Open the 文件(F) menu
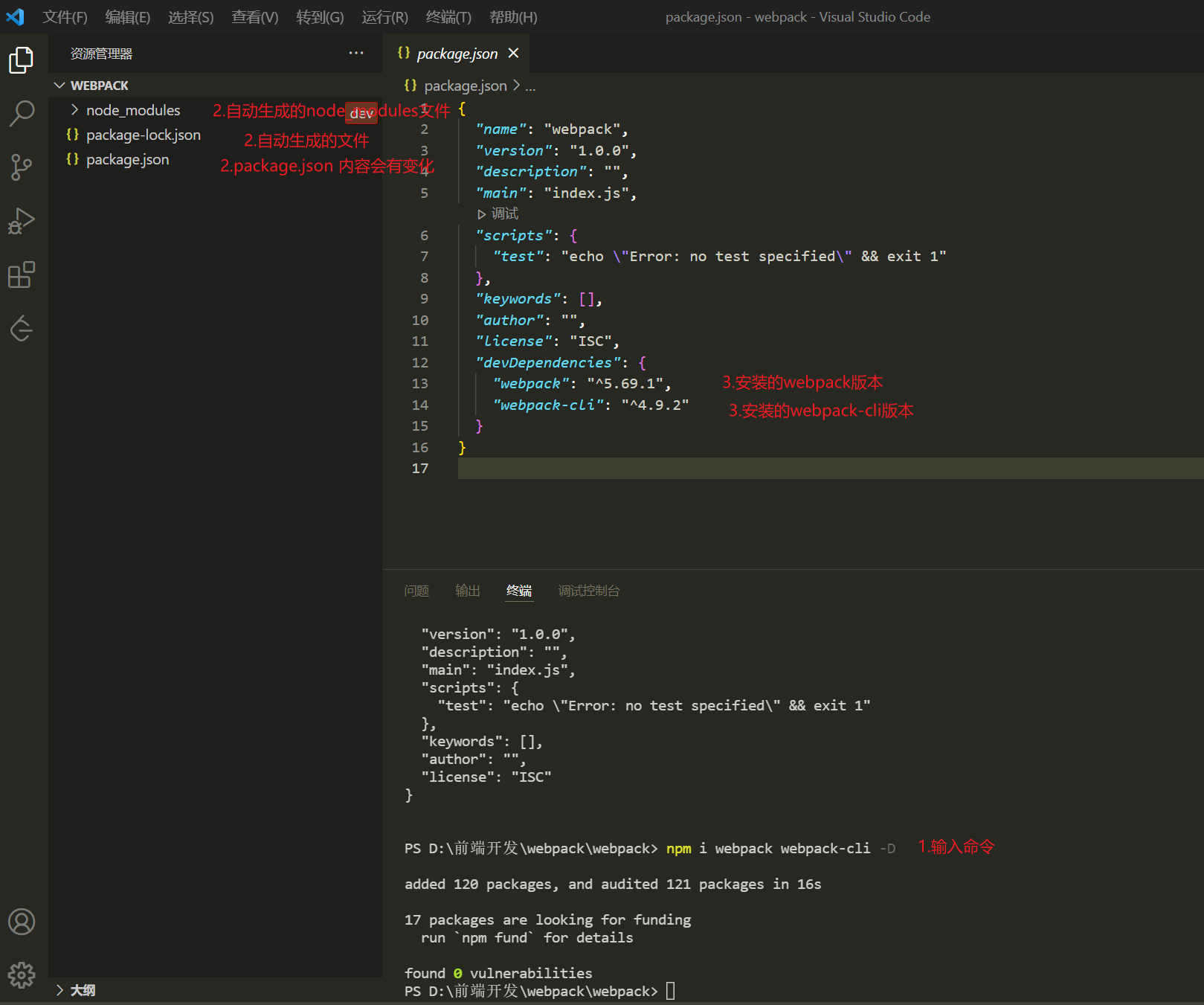The width and height of the screenshot is (1204, 1005). tap(65, 17)
